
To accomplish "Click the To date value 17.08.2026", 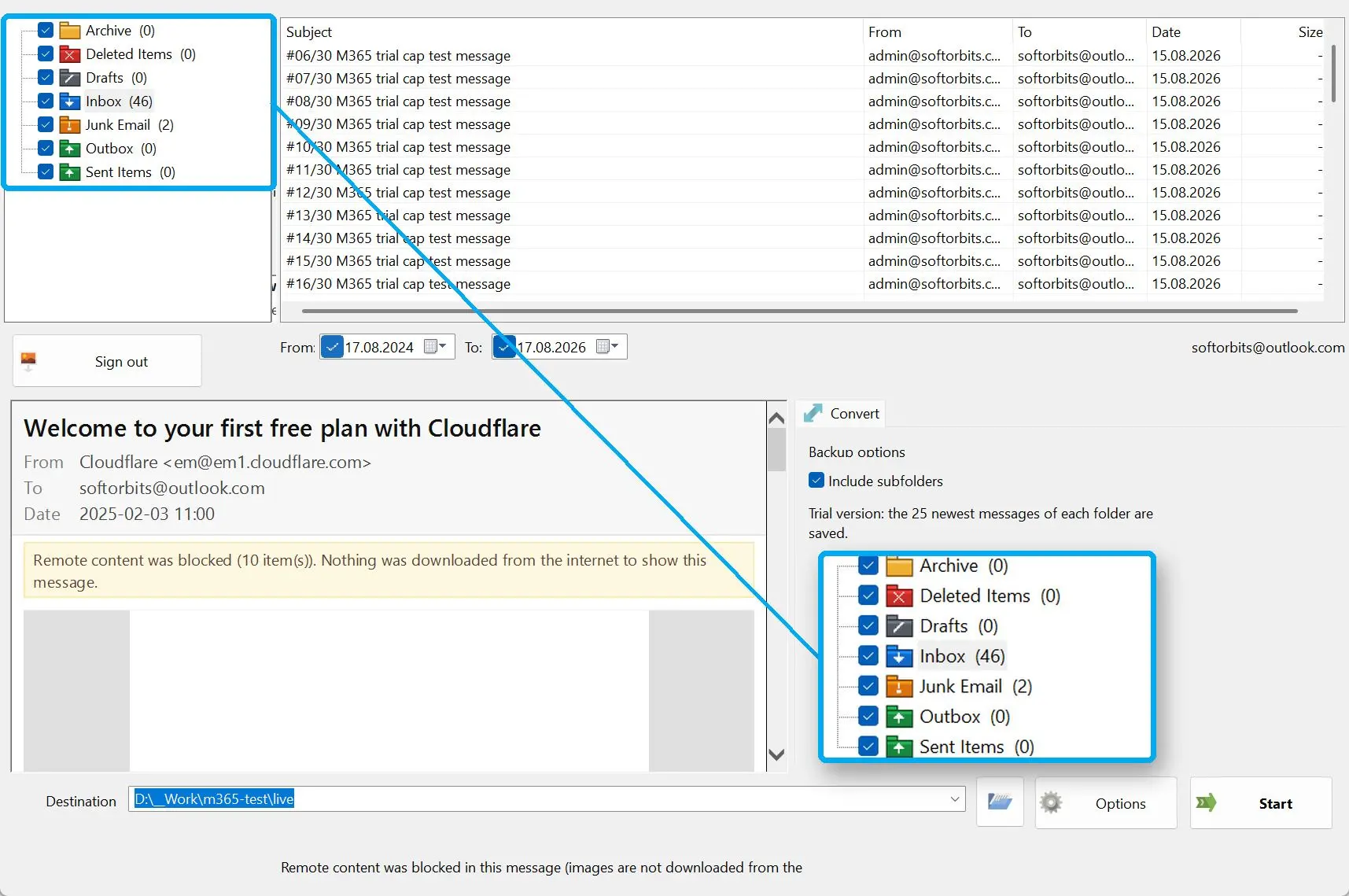I will pyautogui.click(x=551, y=348).
